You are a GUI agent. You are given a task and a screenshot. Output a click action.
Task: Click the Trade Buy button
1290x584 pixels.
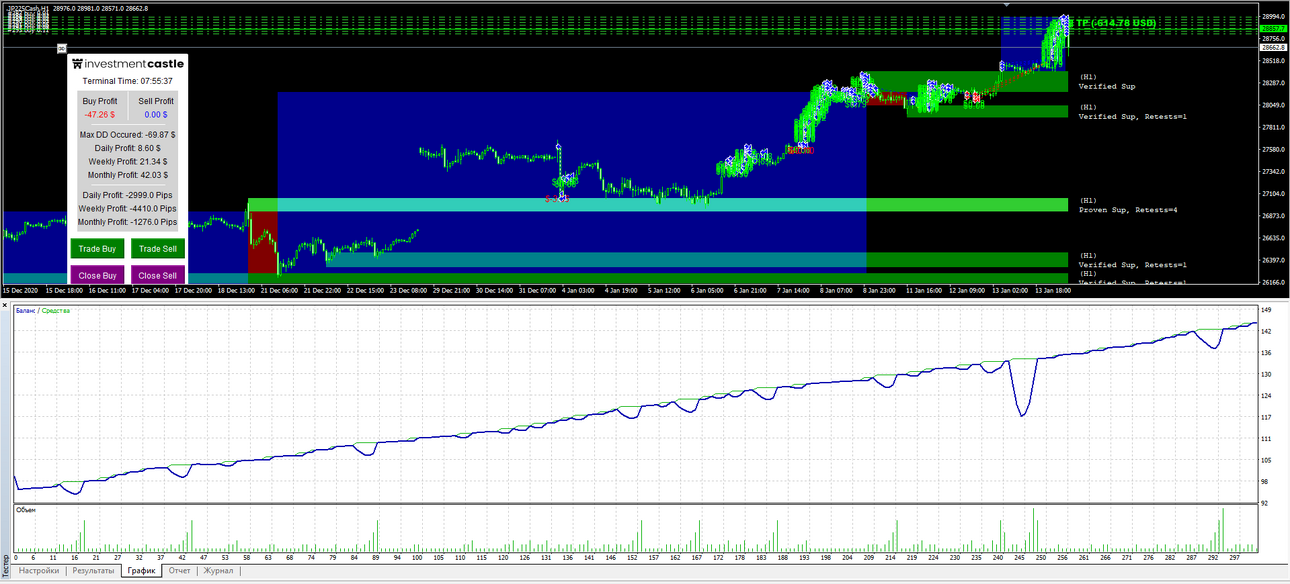97,249
